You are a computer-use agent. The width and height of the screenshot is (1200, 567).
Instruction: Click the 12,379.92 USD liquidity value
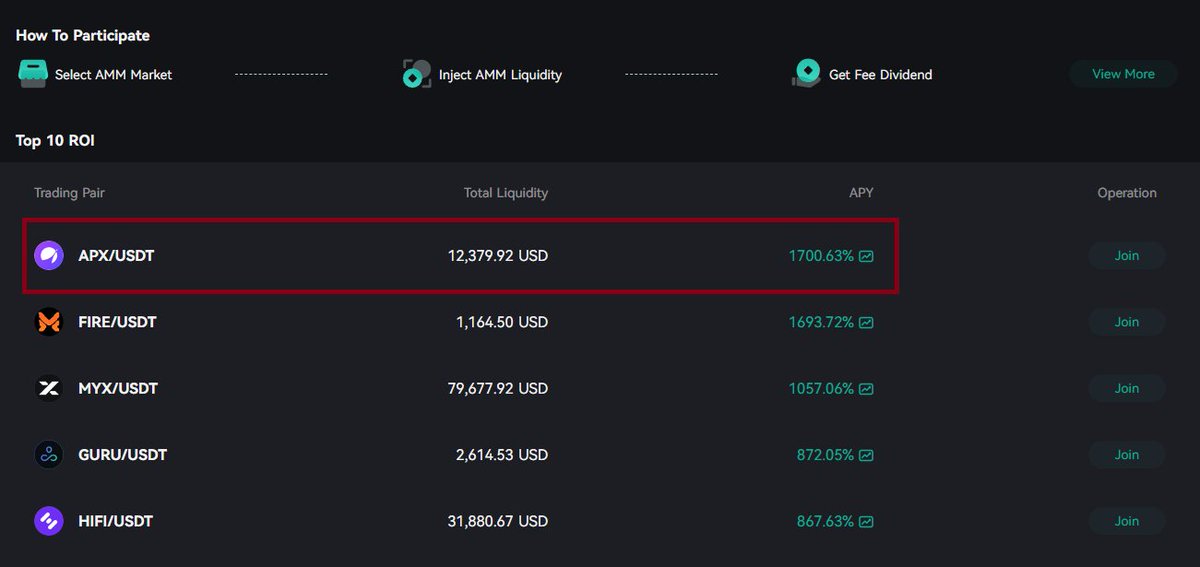tap(498, 256)
